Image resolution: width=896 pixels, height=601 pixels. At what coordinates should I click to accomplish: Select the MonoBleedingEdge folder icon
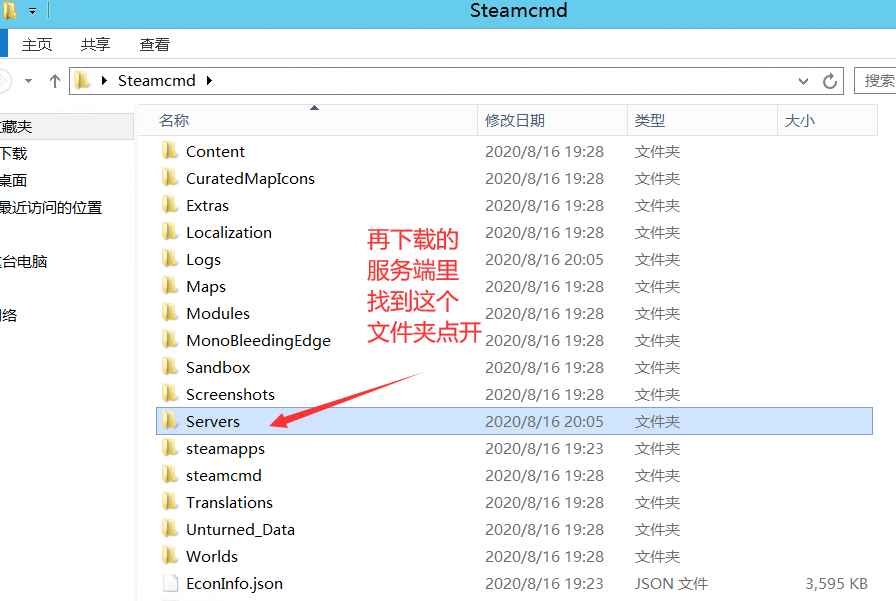pos(169,340)
